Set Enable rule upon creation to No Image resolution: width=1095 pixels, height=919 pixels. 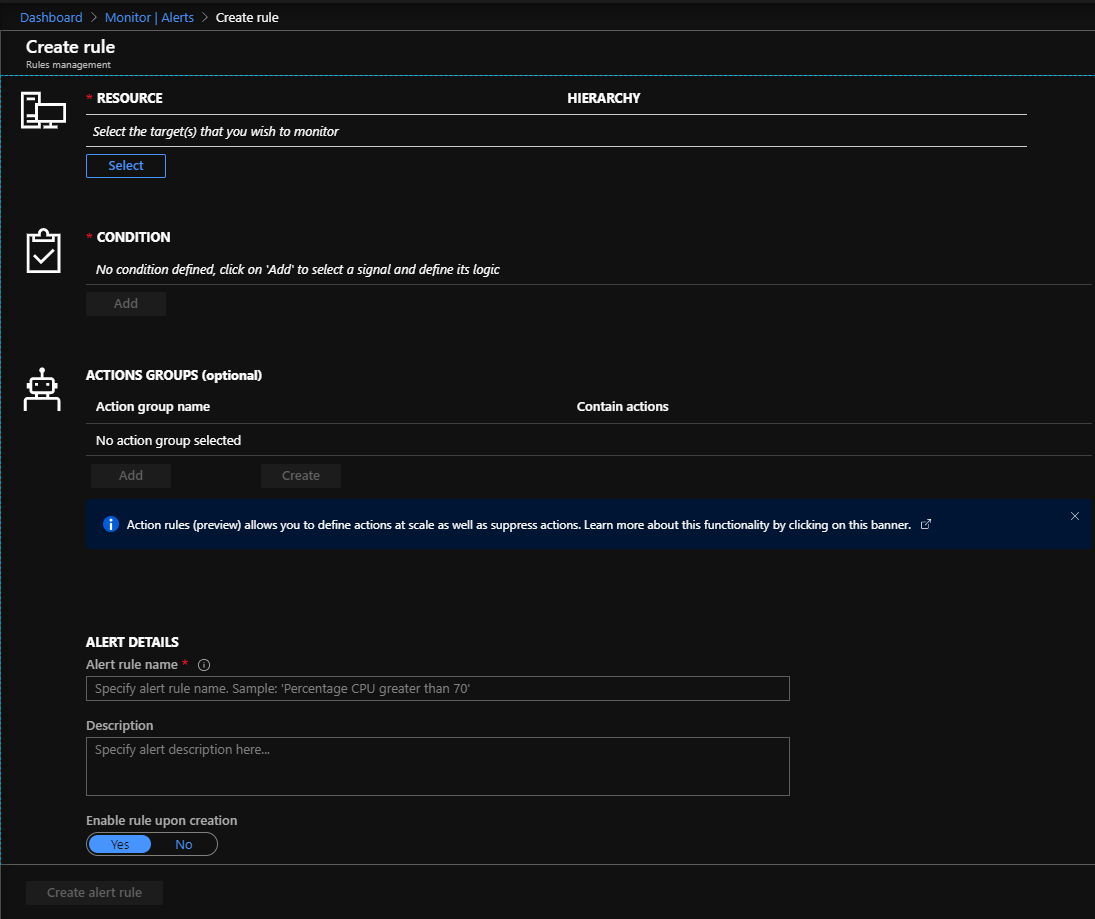click(184, 844)
